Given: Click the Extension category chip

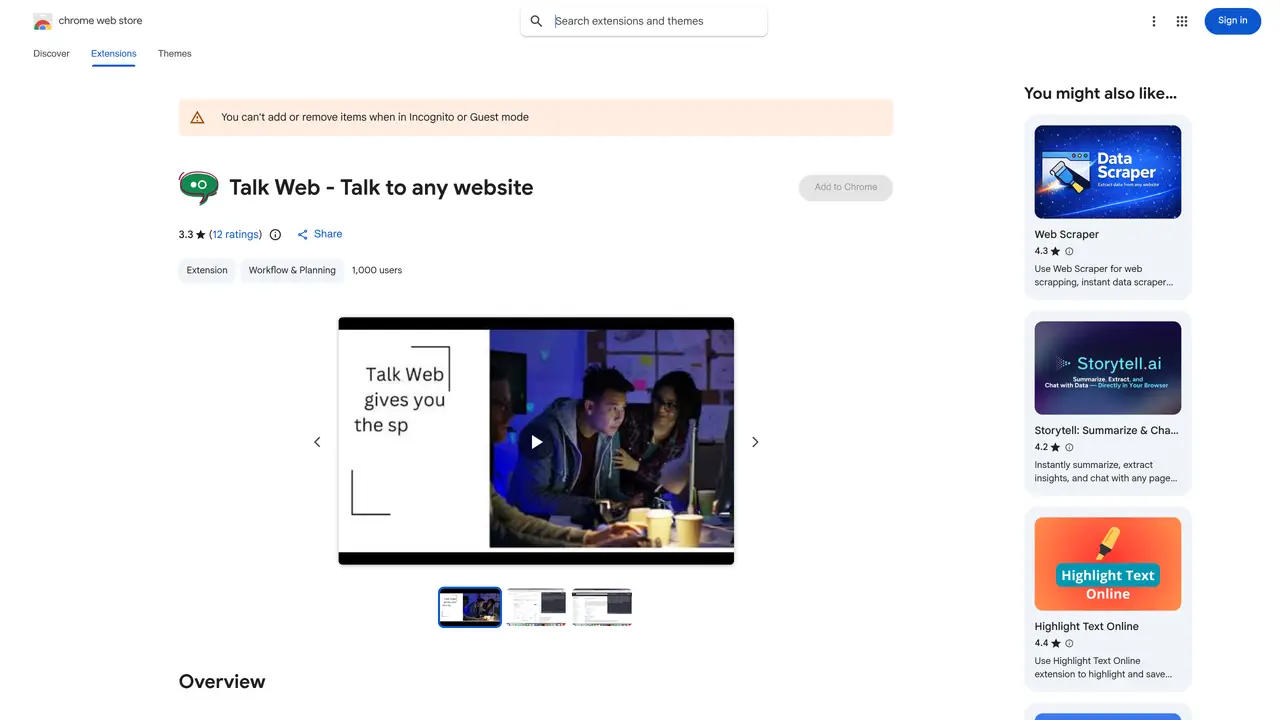Looking at the screenshot, I should tap(207, 270).
